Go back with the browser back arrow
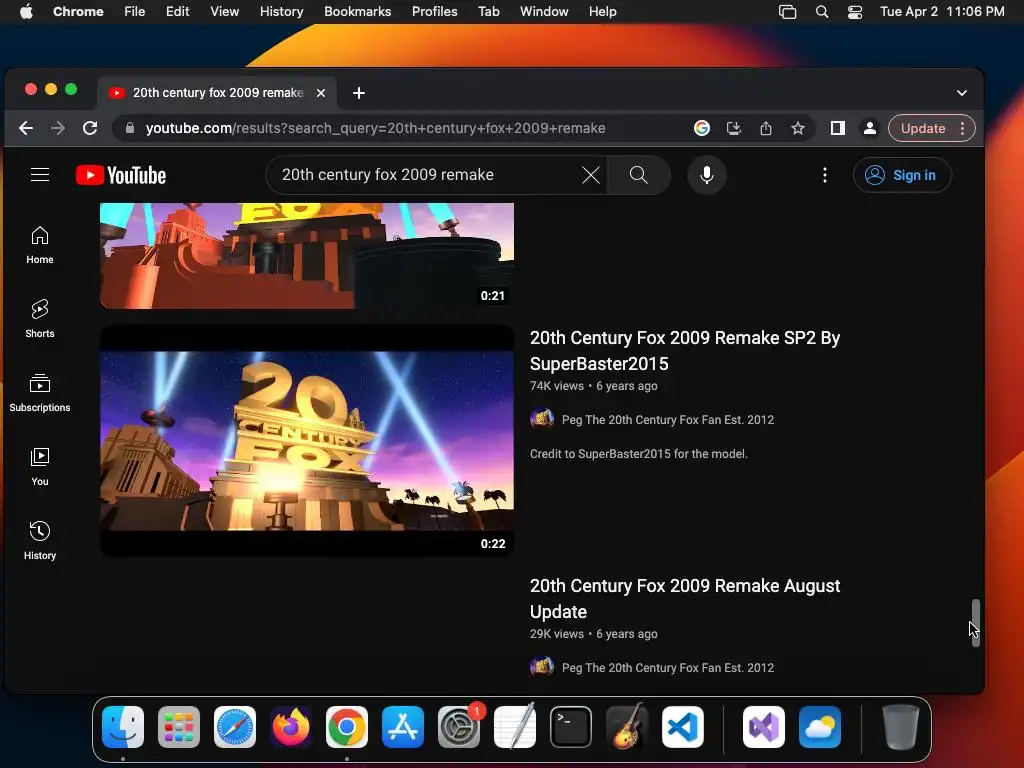 point(26,128)
